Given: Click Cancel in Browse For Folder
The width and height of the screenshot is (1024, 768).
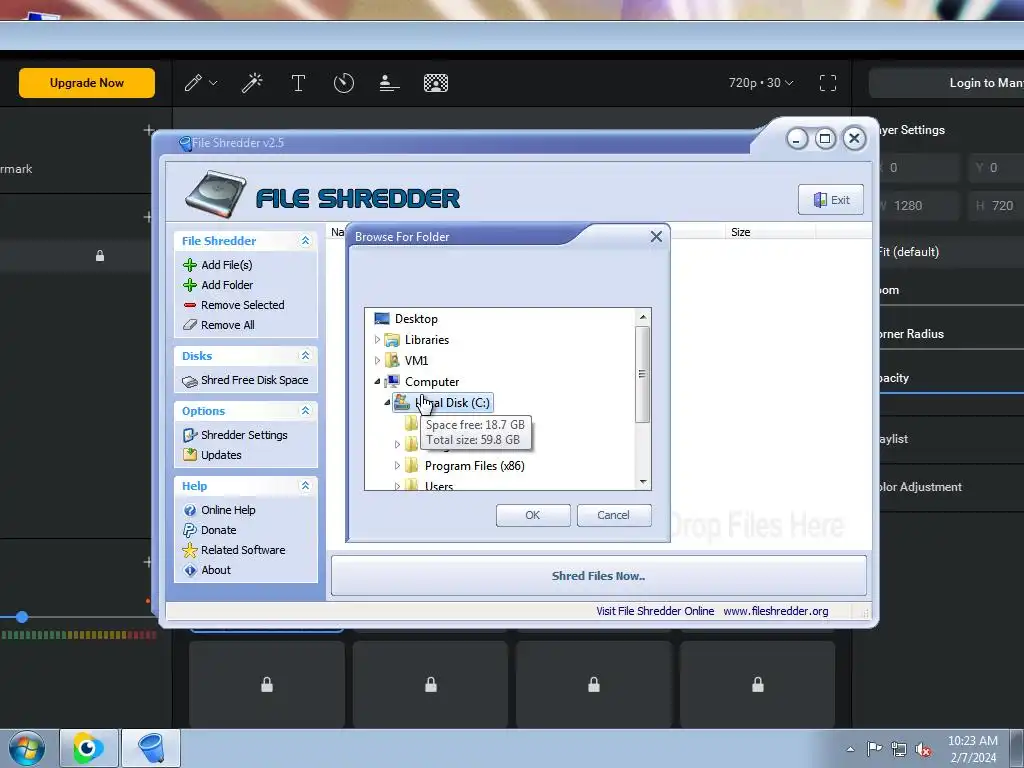Looking at the screenshot, I should pos(614,515).
